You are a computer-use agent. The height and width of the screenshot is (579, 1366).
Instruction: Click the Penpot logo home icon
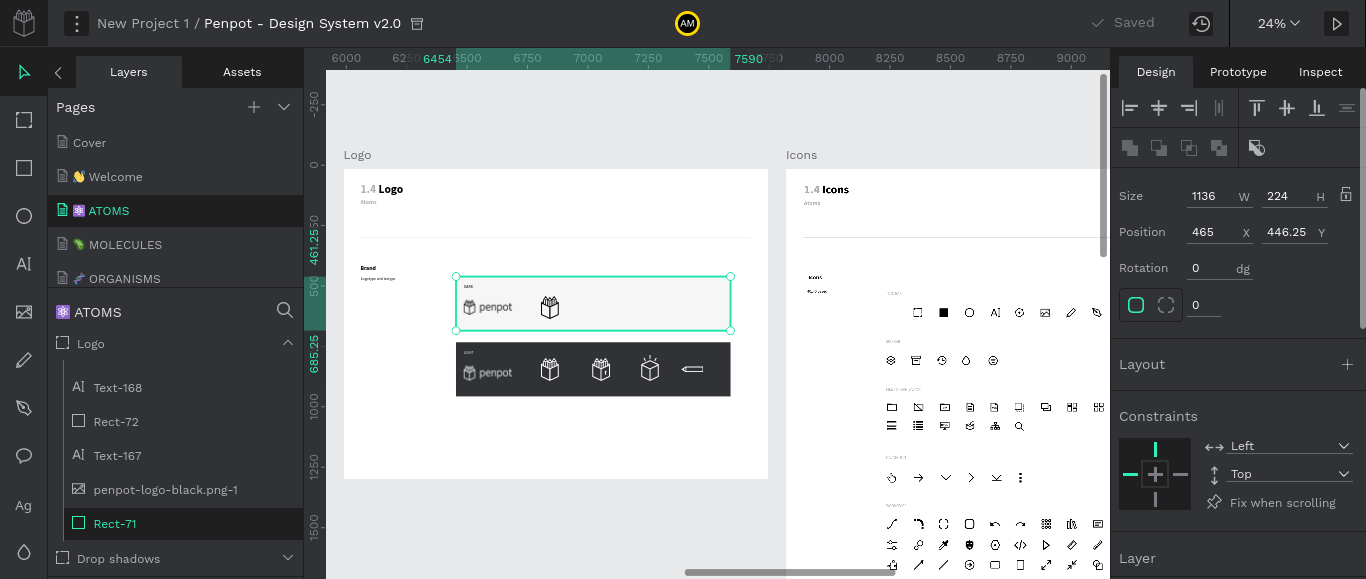pos(24,23)
